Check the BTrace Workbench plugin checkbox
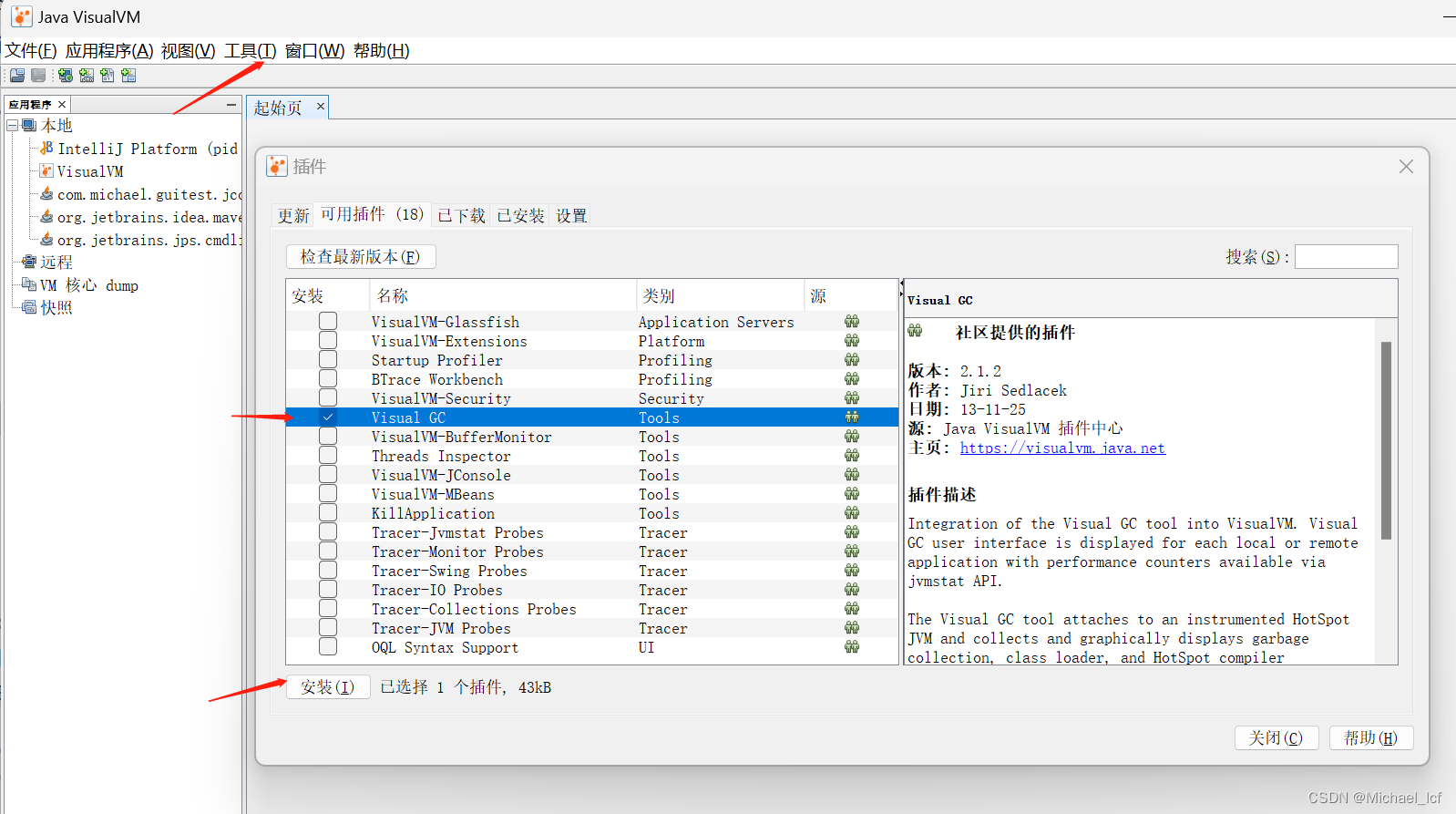 pos(328,378)
